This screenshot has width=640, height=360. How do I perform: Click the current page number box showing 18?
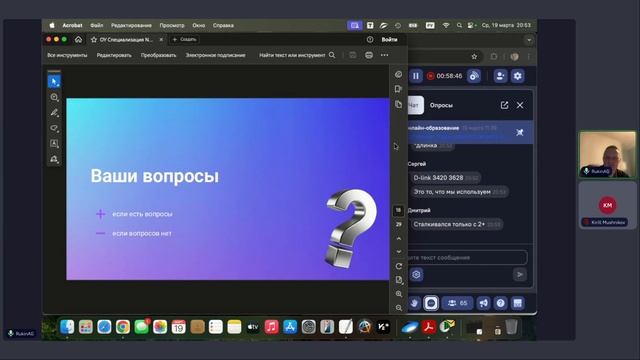[398, 210]
